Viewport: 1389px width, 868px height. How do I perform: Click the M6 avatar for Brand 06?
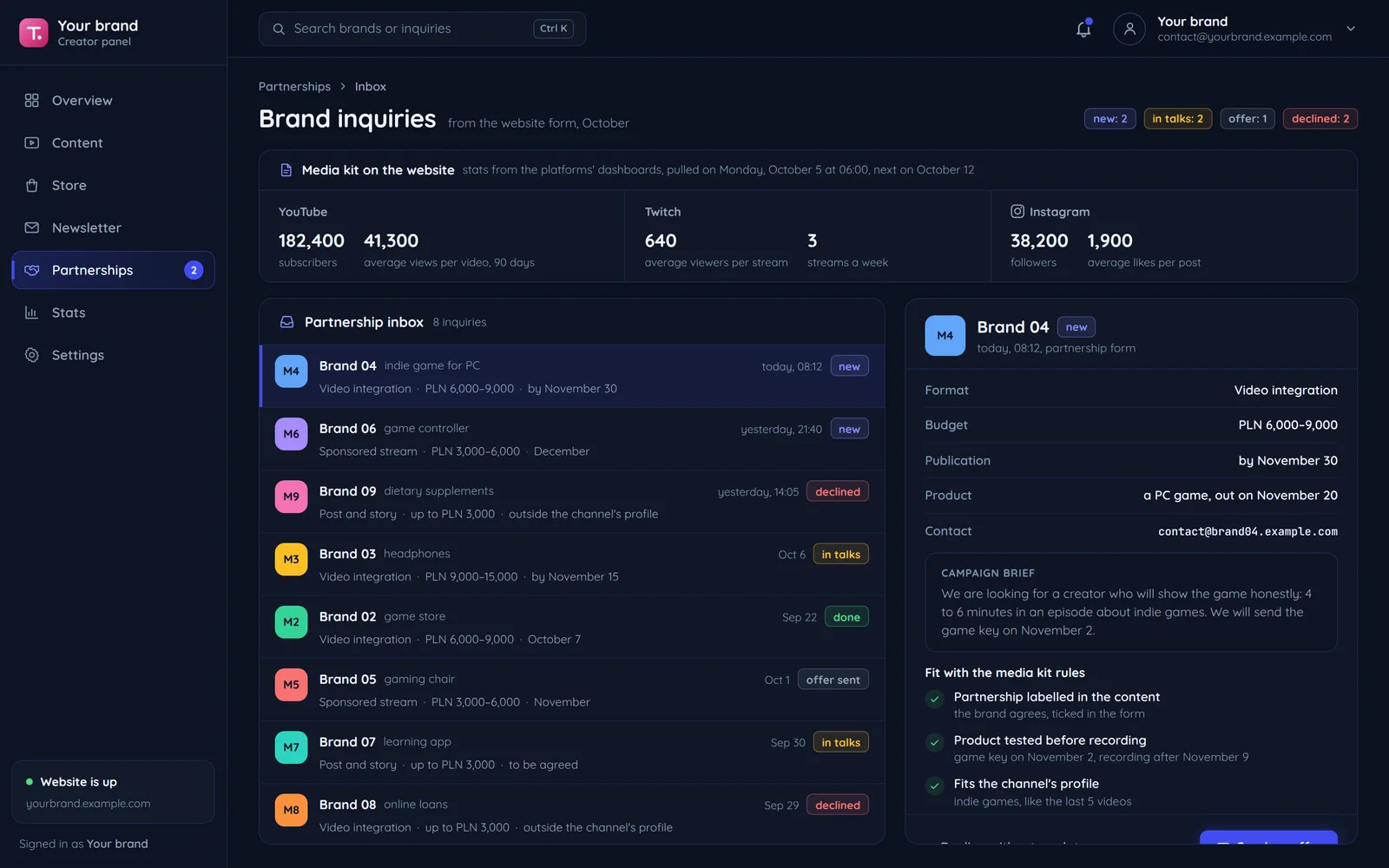[291, 434]
